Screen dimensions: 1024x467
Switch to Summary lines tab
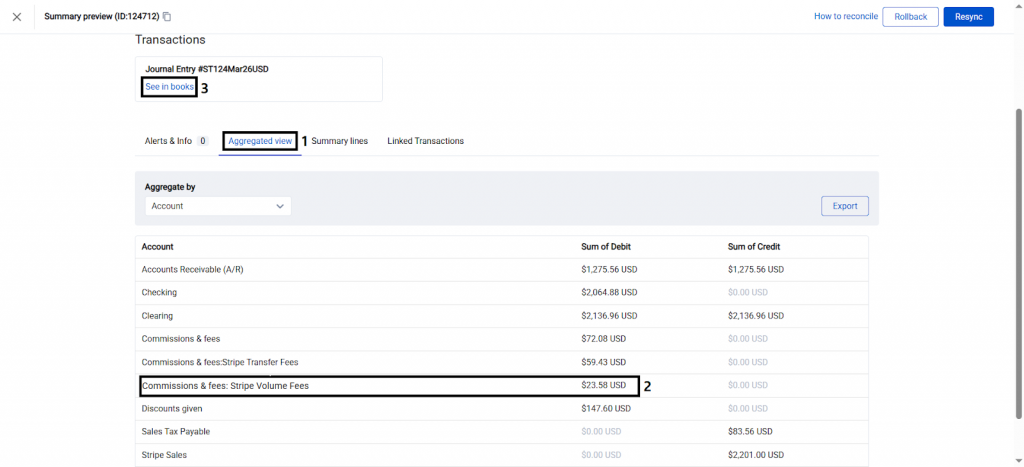pyautogui.click(x=339, y=141)
